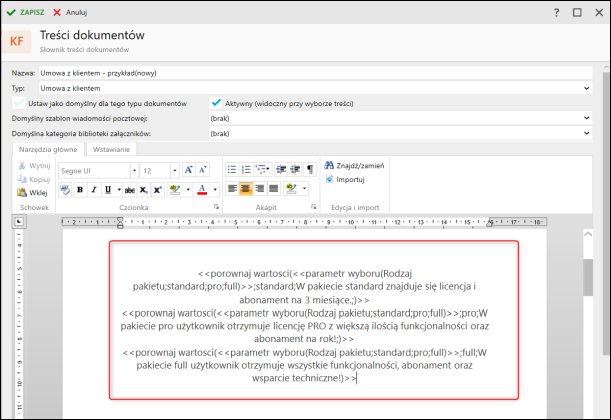Open 'Domyślny szablon wiadomości pocztowej' dropdown
The width and height of the screenshot is (611, 420).
coord(586,118)
